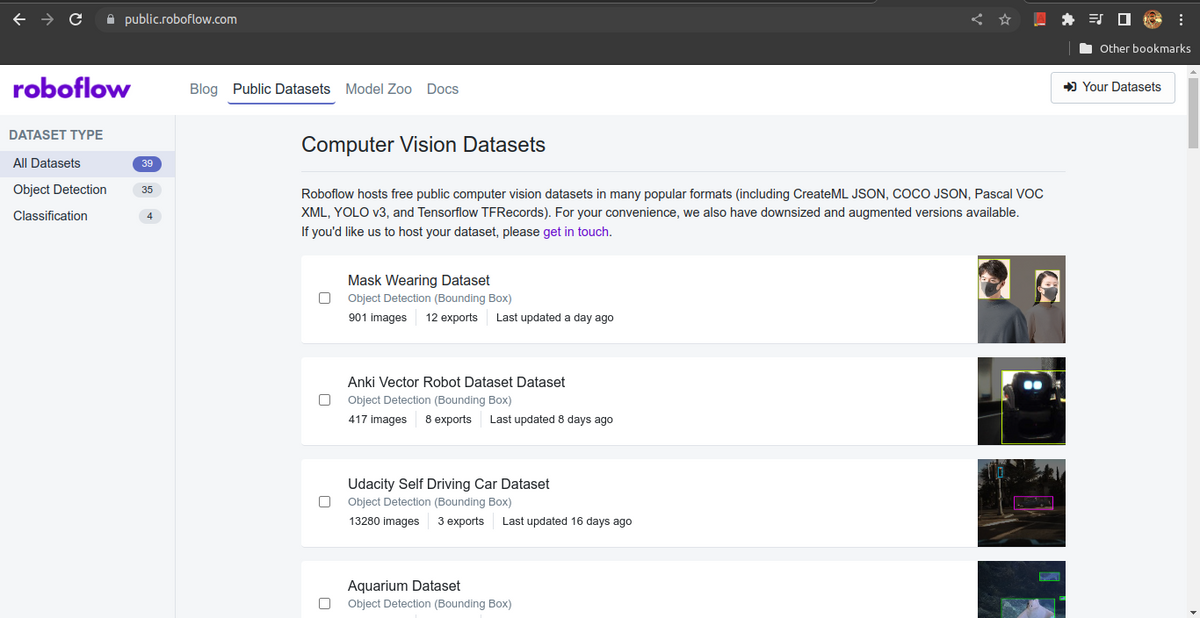Expand the Other bookmarks folder
1200x618 pixels.
click(1134, 47)
